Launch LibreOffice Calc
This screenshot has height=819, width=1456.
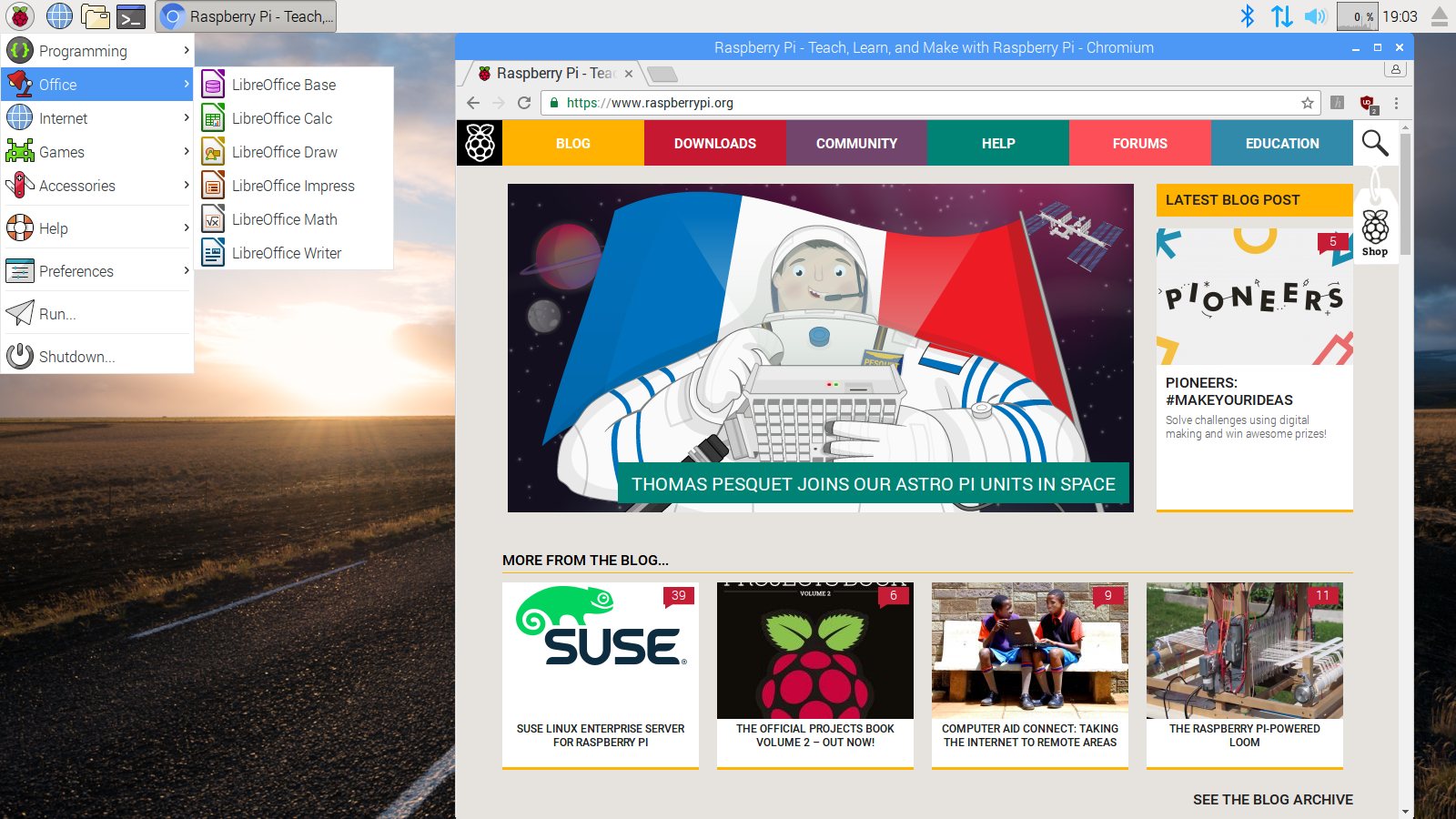[294, 118]
